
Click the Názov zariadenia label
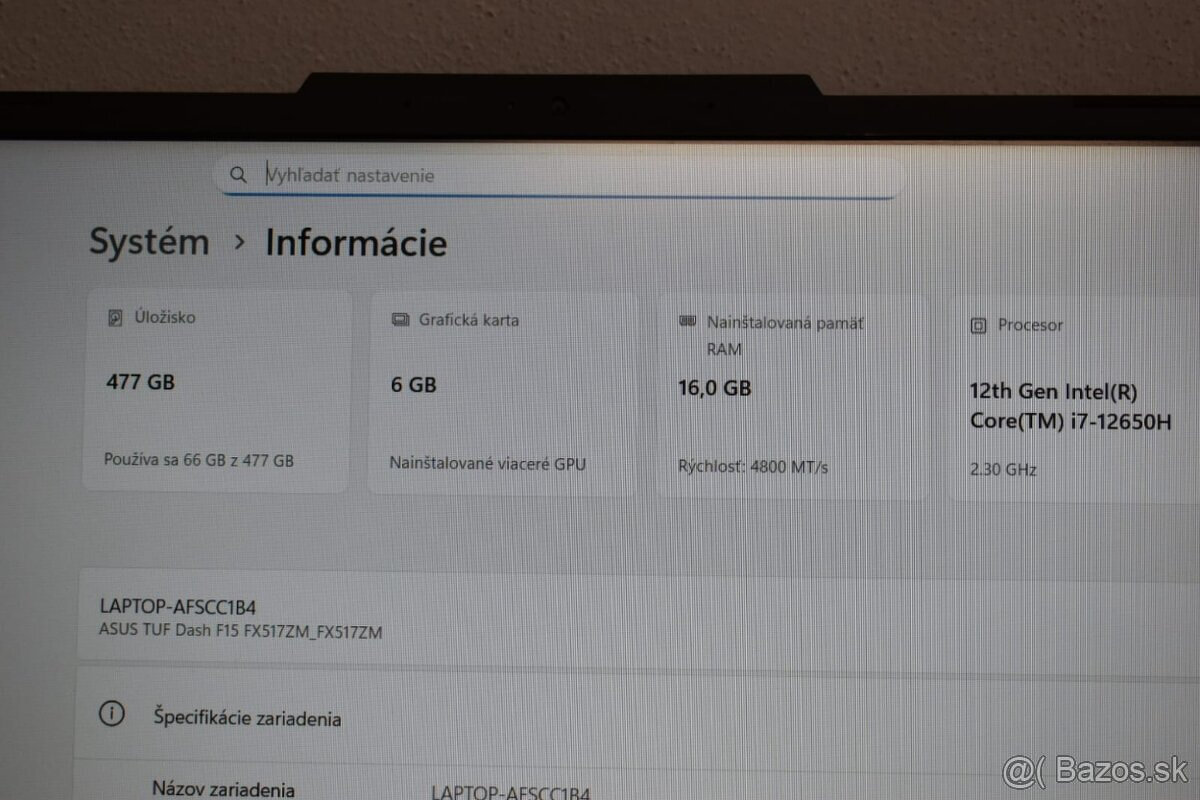coord(223,788)
